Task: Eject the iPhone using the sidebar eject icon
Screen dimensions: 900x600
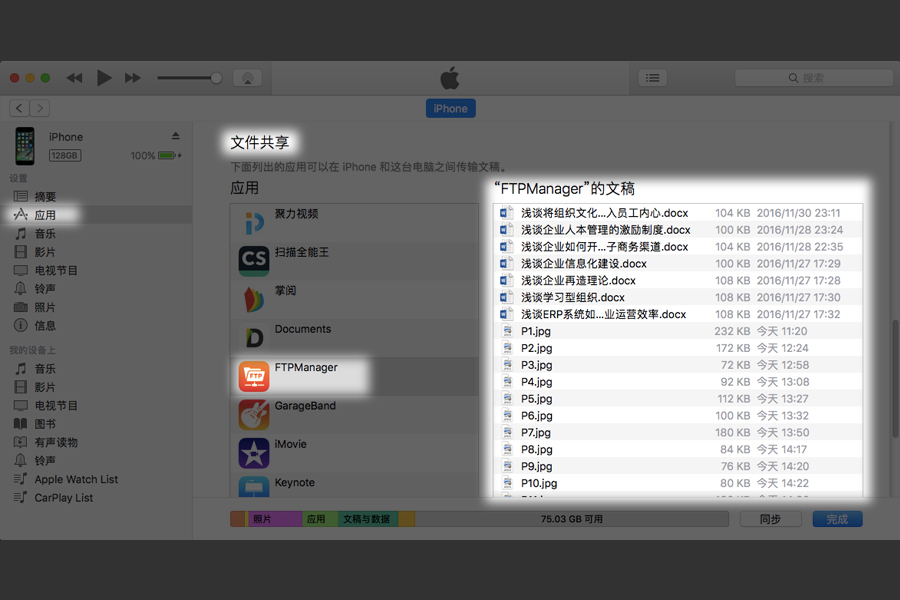Action: coord(175,135)
